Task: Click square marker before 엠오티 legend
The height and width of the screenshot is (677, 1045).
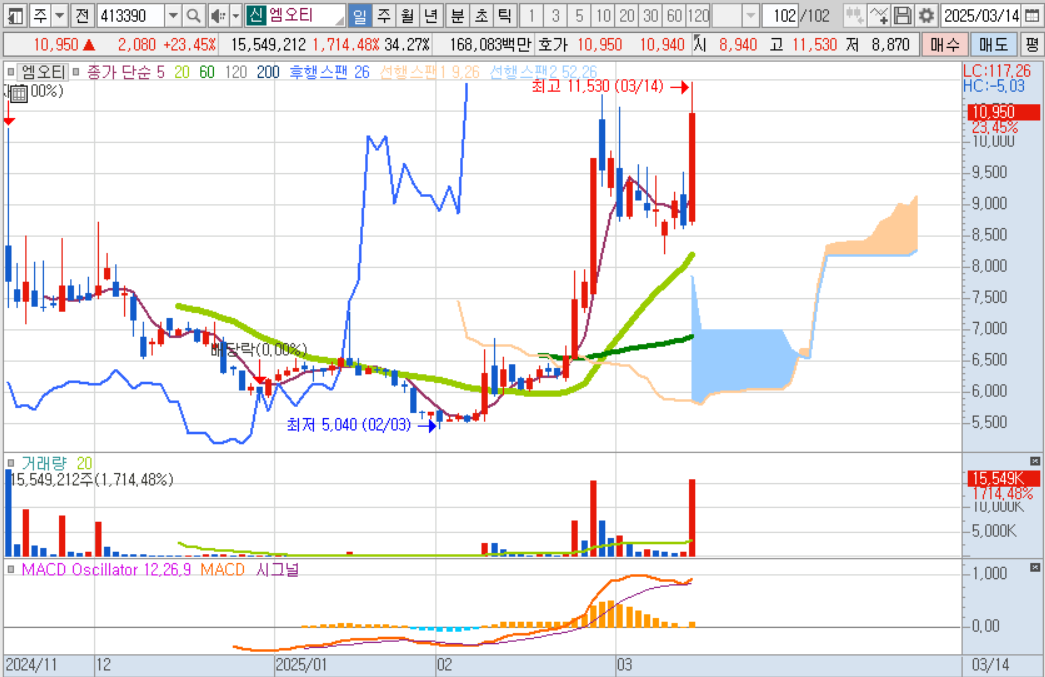Action: (11, 71)
